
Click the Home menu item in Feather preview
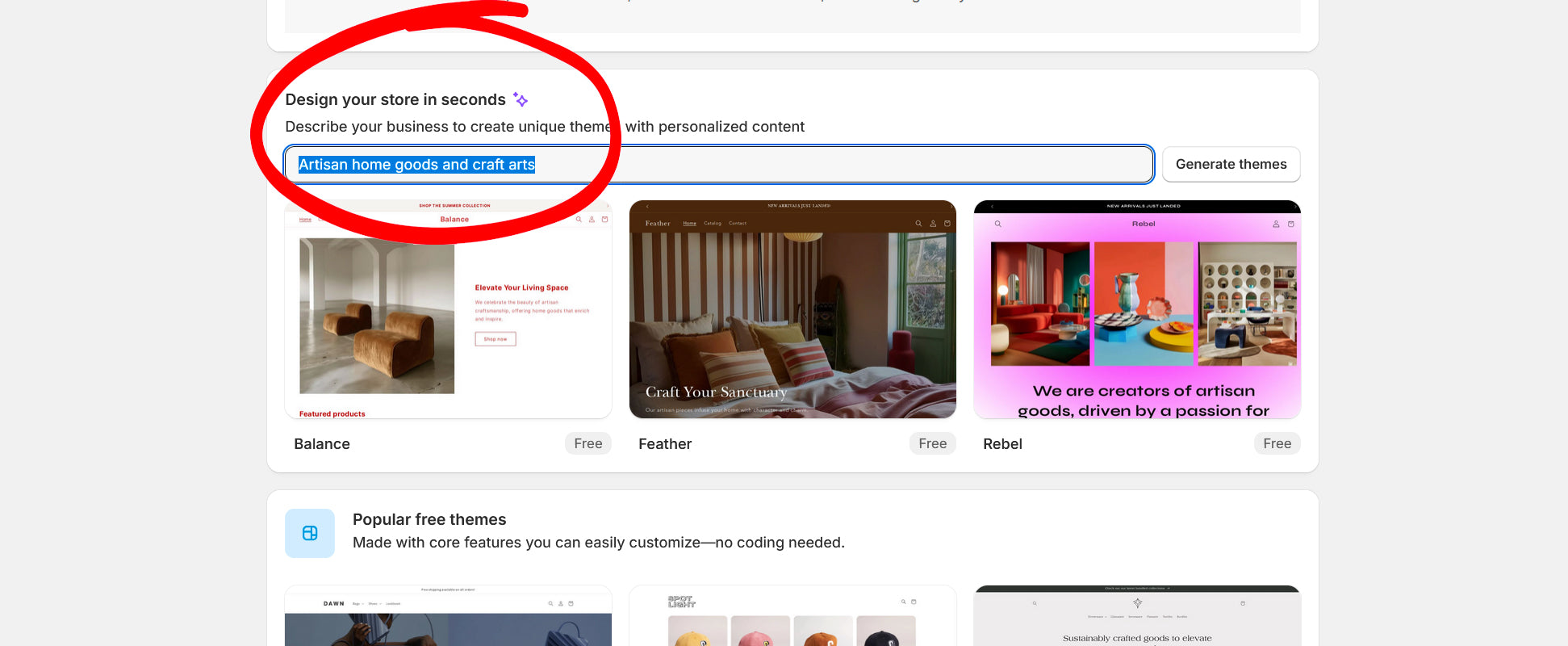(689, 224)
